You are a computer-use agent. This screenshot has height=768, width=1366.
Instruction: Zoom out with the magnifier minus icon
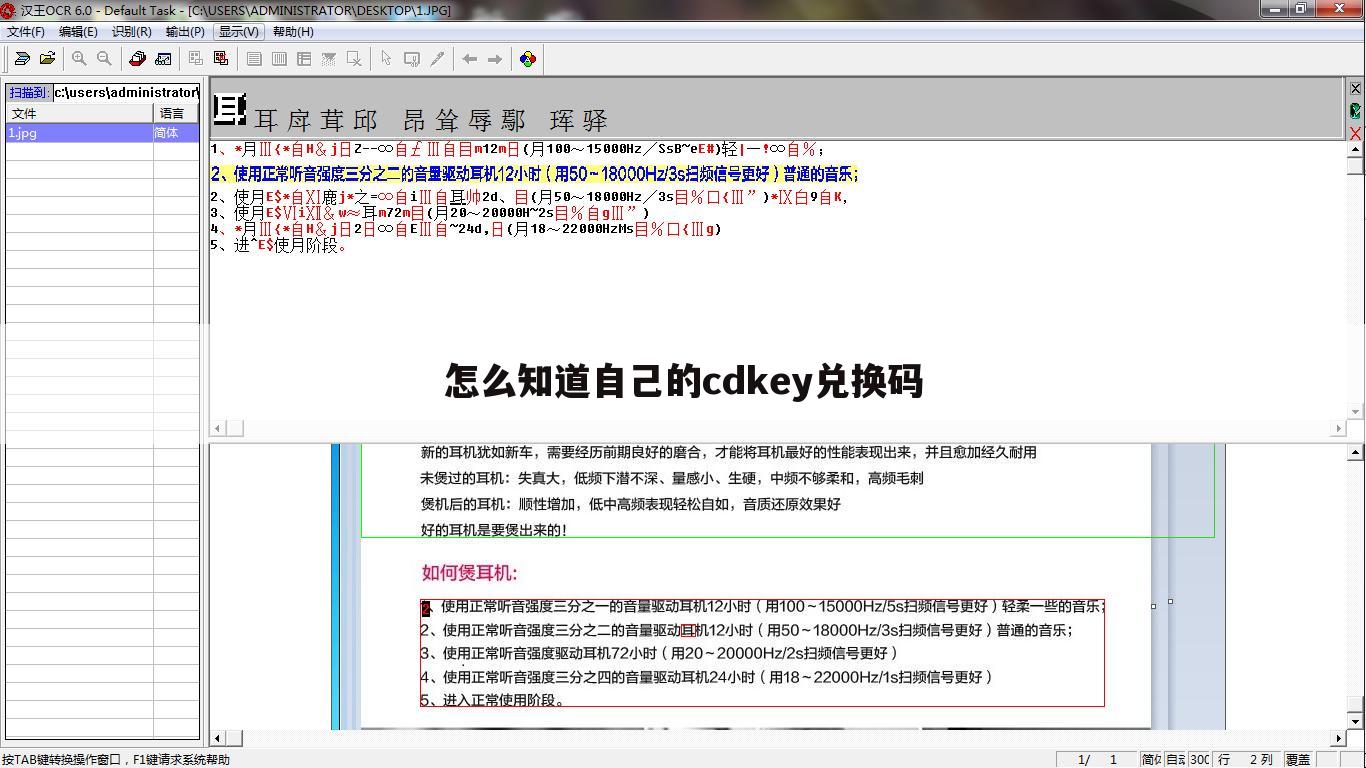104,59
